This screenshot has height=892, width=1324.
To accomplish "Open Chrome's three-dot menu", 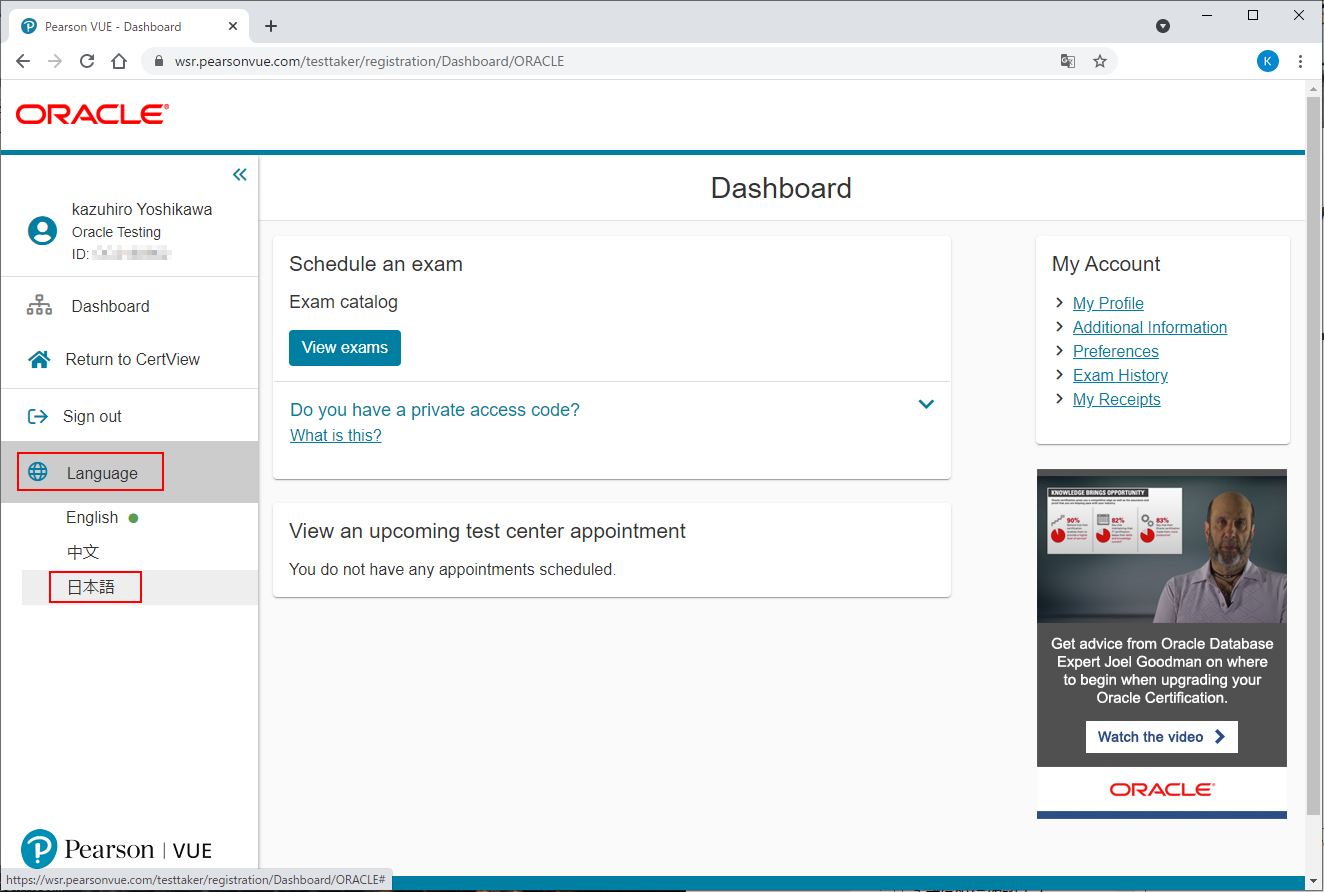I will point(1300,61).
